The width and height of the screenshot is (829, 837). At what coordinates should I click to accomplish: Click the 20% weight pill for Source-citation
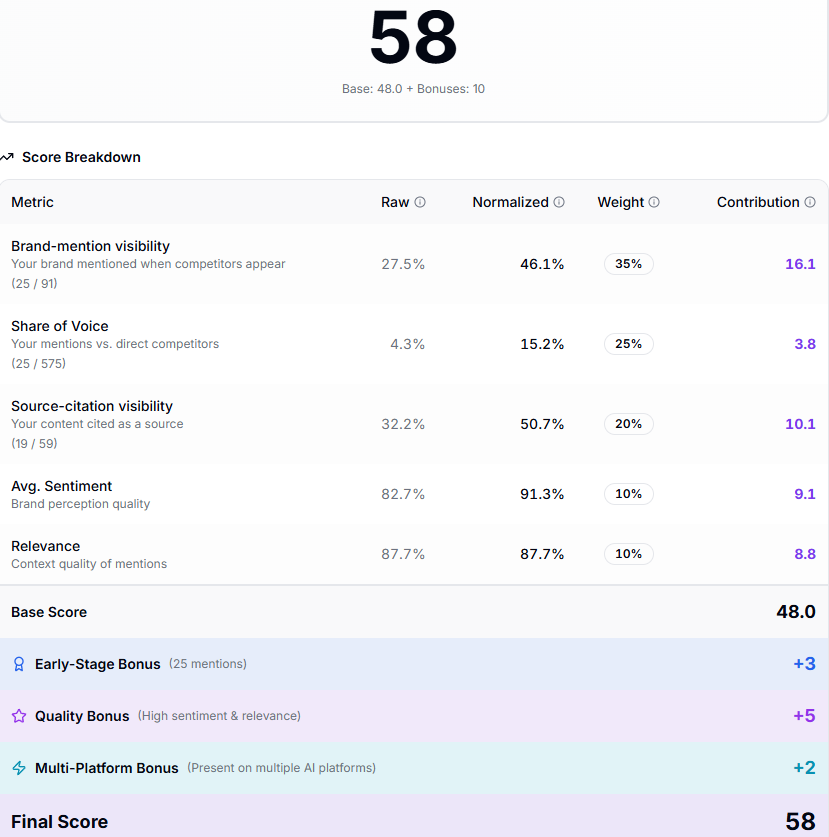(x=628, y=424)
